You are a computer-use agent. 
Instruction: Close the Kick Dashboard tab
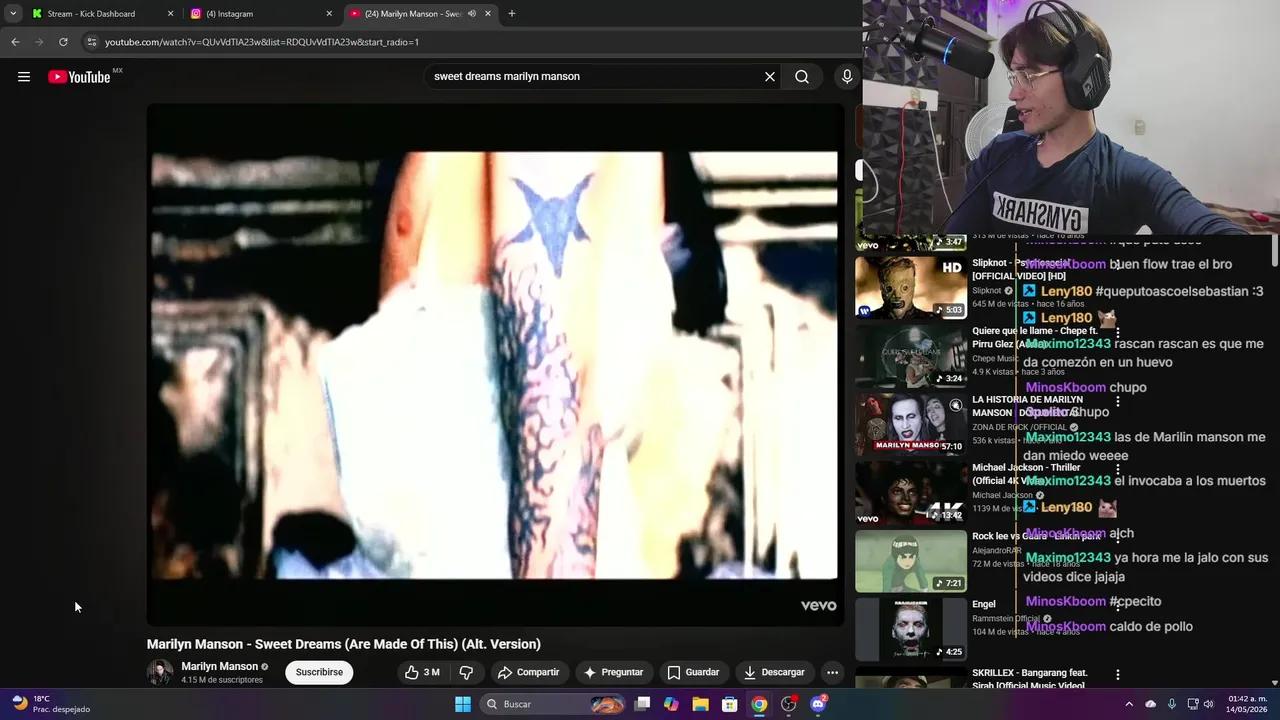[x=170, y=14]
